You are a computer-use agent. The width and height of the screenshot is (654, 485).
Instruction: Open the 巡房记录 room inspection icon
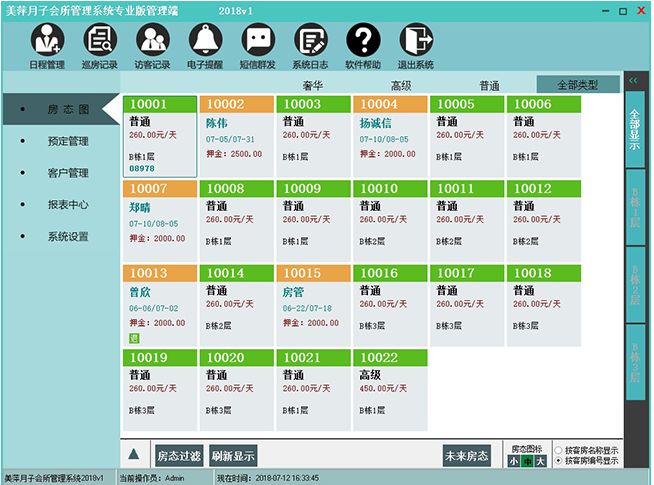pos(100,45)
